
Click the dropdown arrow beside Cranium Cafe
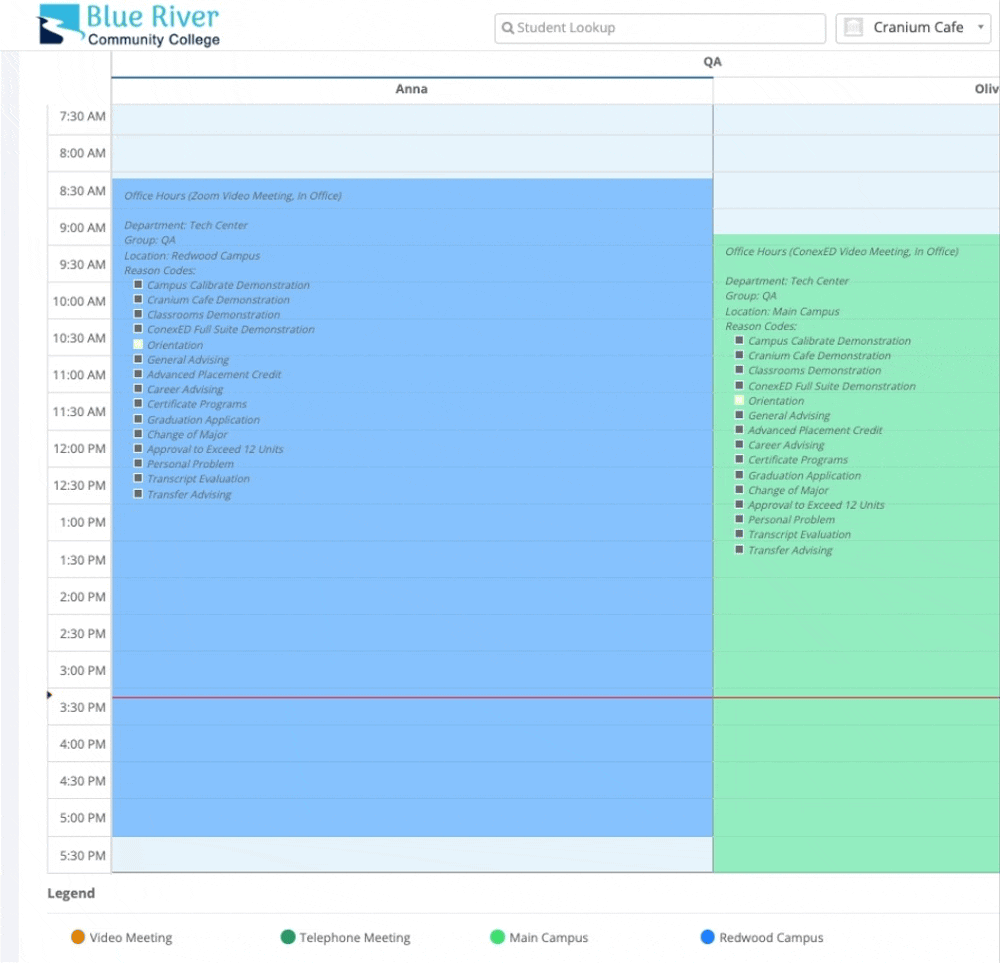click(x=981, y=28)
